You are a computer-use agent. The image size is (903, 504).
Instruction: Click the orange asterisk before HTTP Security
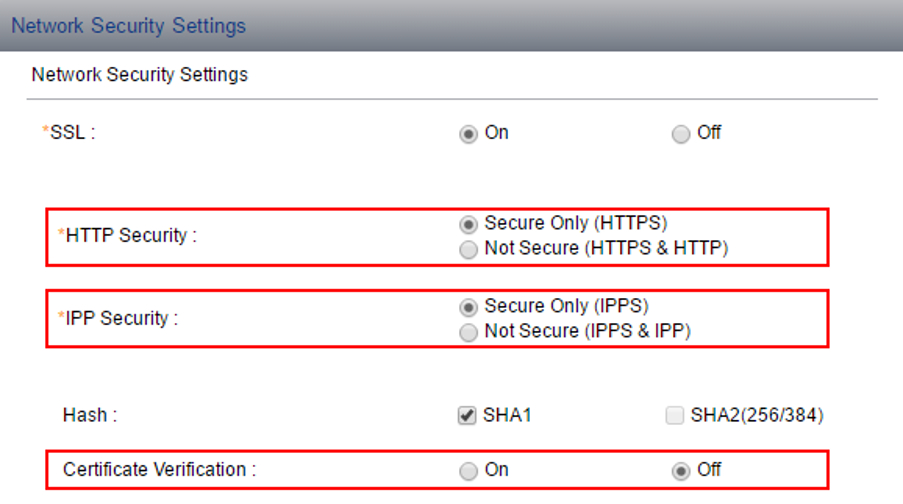(62, 234)
